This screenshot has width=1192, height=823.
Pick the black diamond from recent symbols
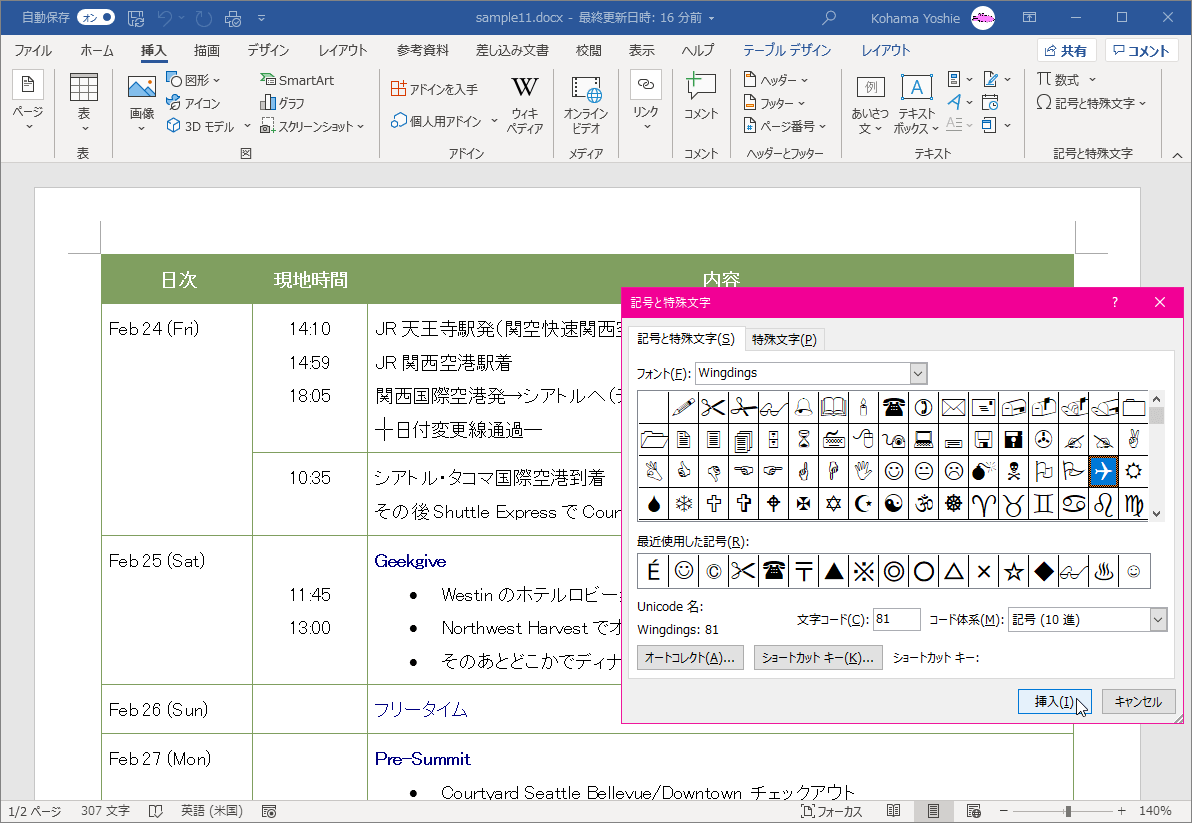(x=1044, y=571)
